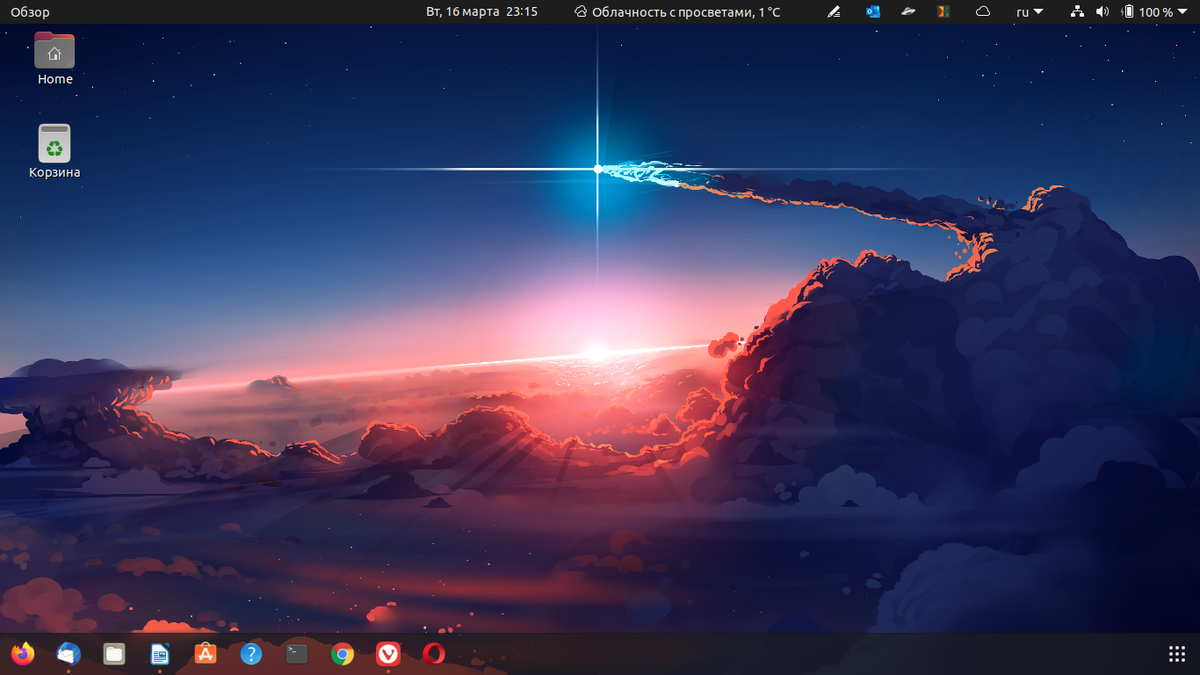
Task: Click the volume speaker icon
Action: pyautogui.click(x=1102, y=12)
